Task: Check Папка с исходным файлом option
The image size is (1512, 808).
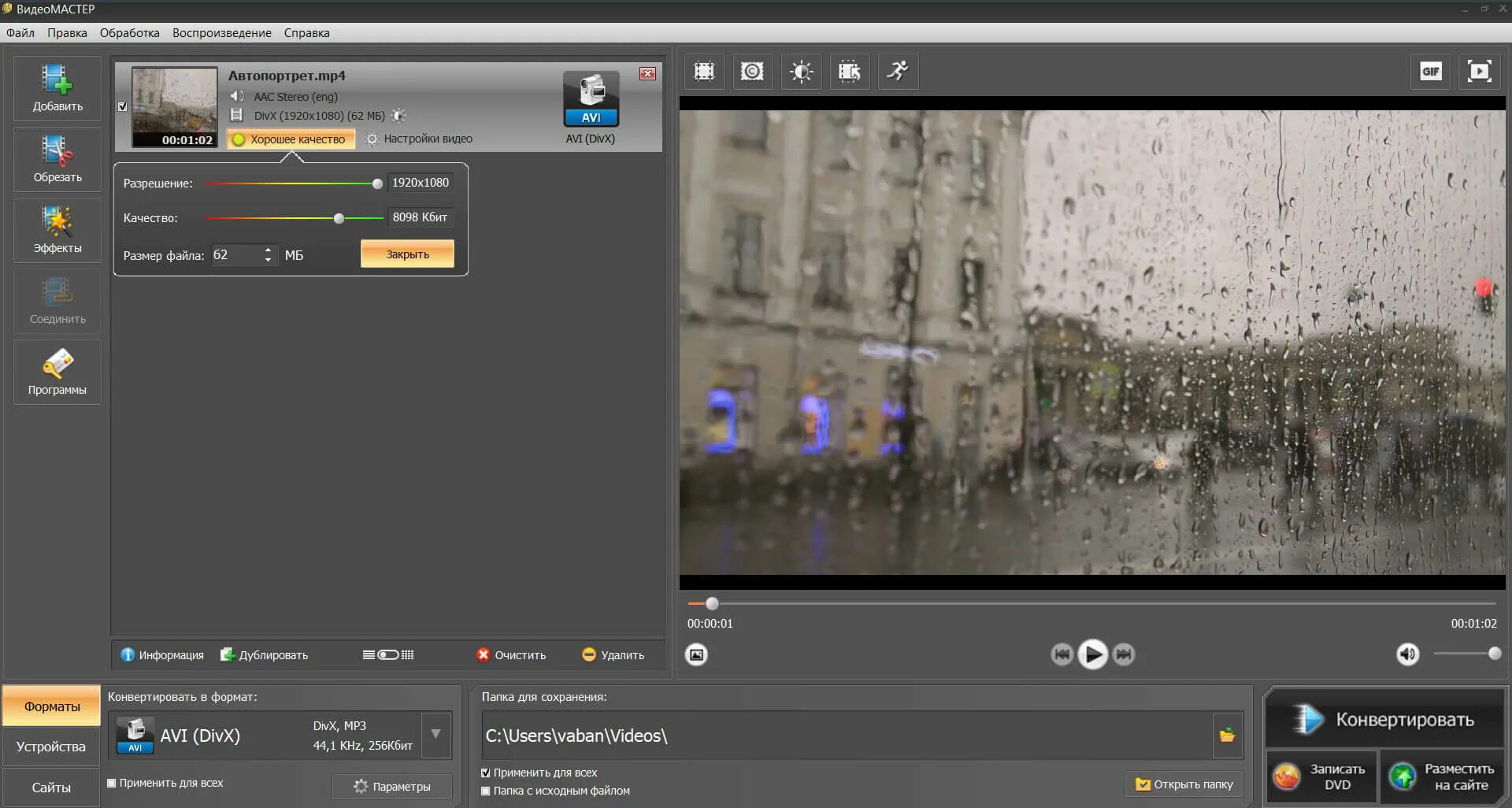Action: (486, 791)
